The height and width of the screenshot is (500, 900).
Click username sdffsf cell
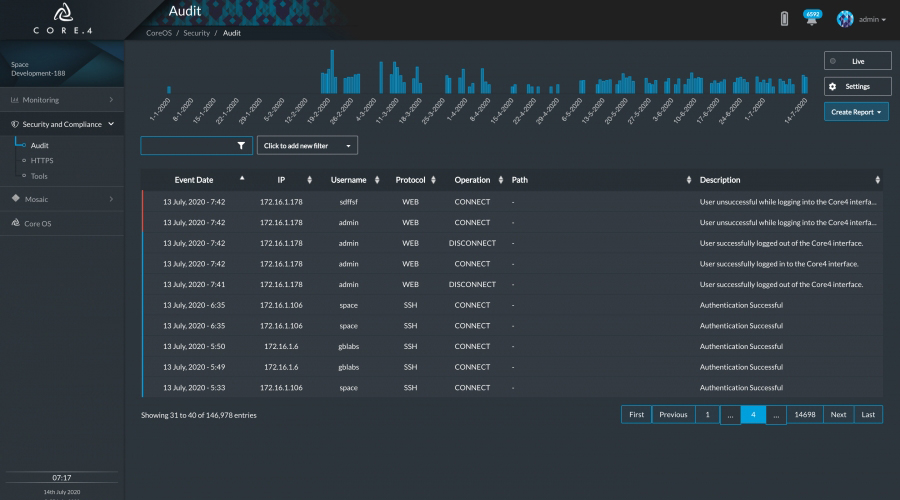[x=348, y=202]
